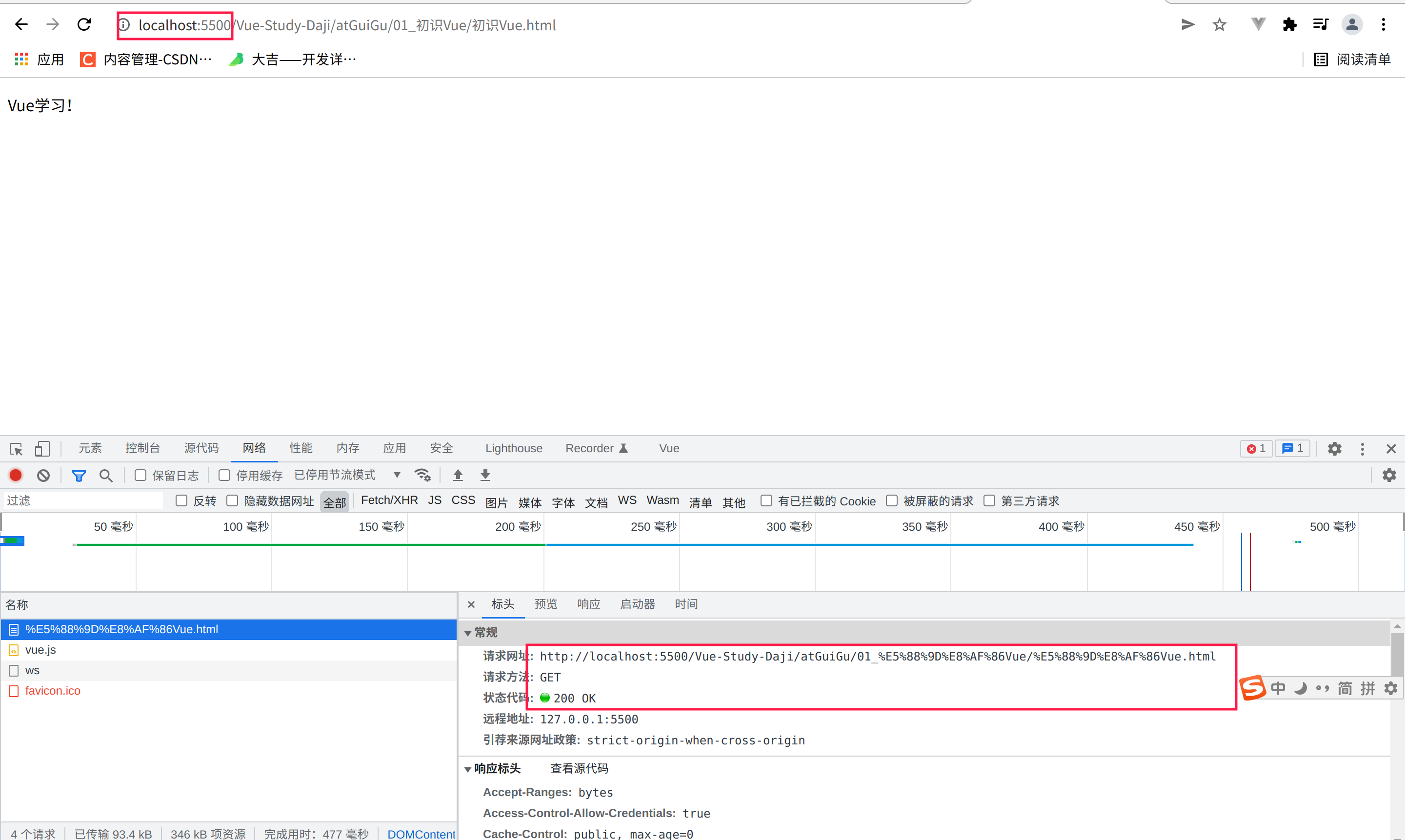The height and width of the screenshot is (840, 1405).
Task: Click the Sogou input method S icon
Action: click(1253, 688)
